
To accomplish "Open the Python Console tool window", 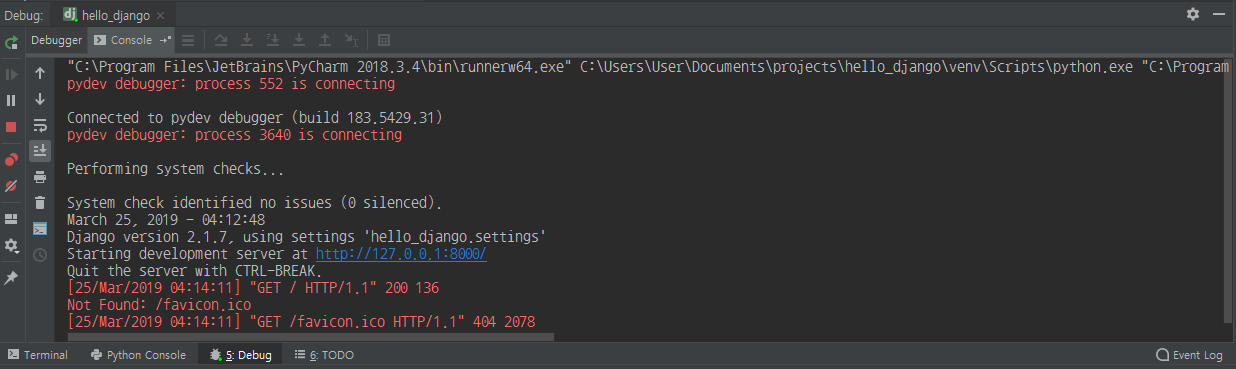I will coord(137,355).
